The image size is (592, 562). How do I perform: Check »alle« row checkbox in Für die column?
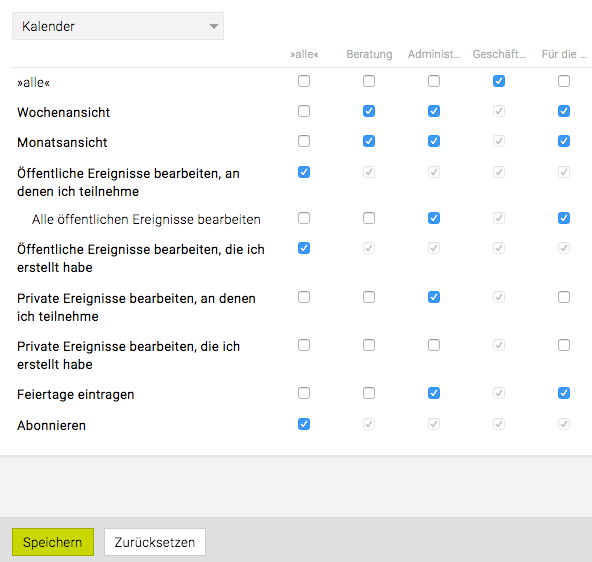pyautogui.click(x=564, y=81)
